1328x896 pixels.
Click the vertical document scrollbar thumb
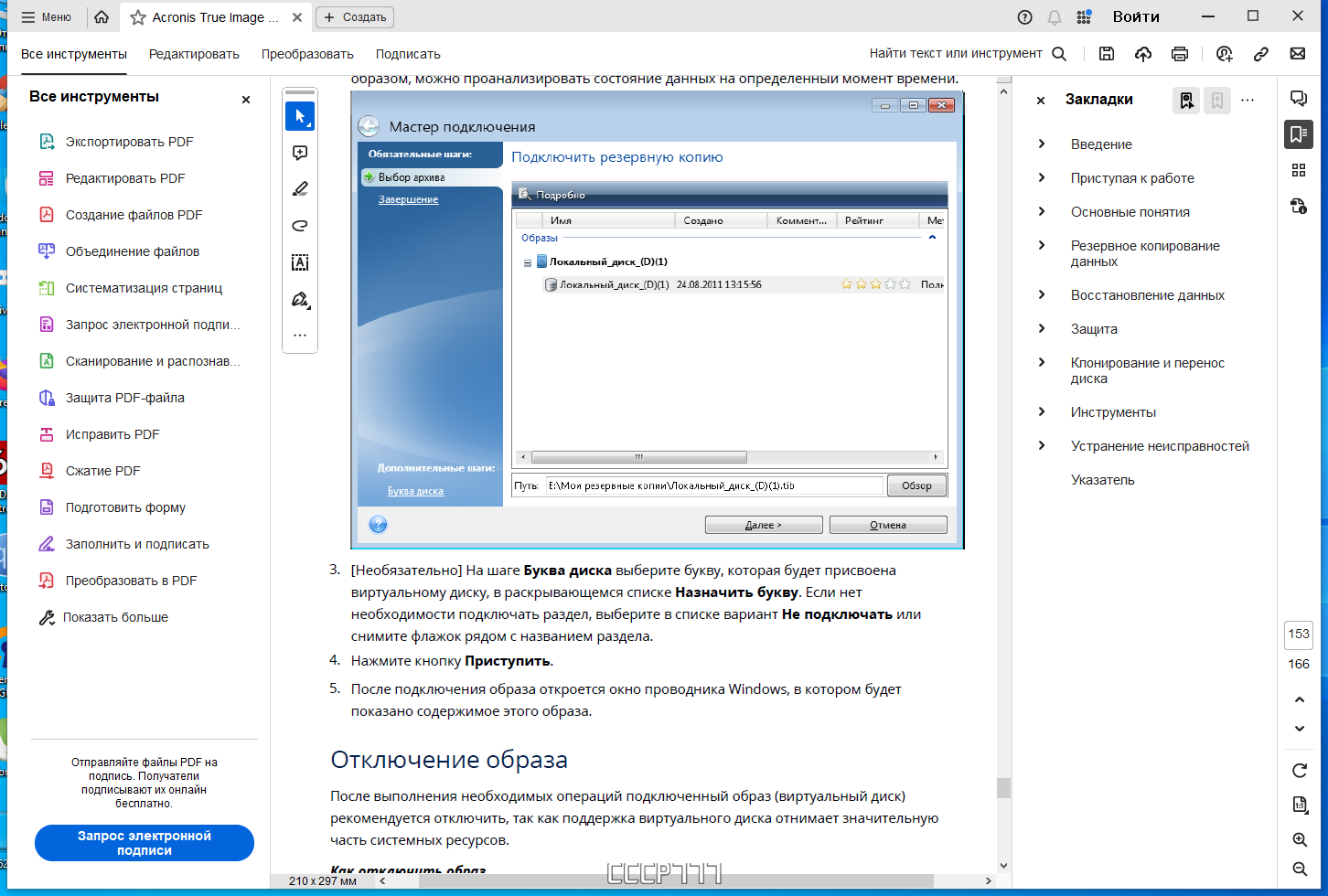pos(1003,787)
